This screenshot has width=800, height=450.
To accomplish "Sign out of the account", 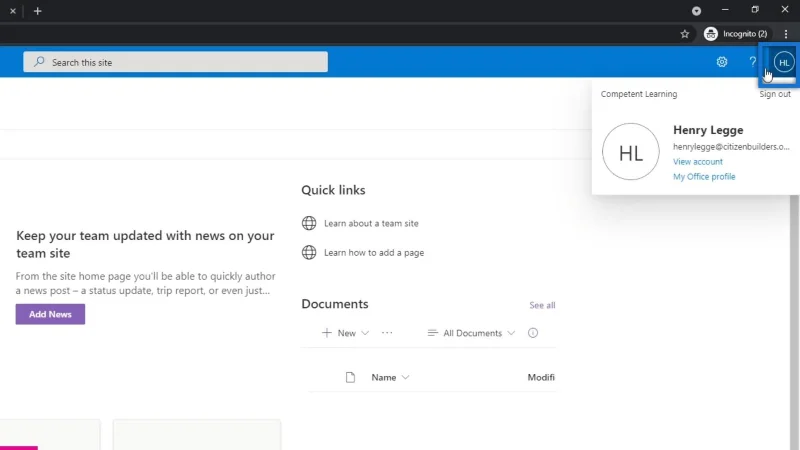I will (774, 94).
